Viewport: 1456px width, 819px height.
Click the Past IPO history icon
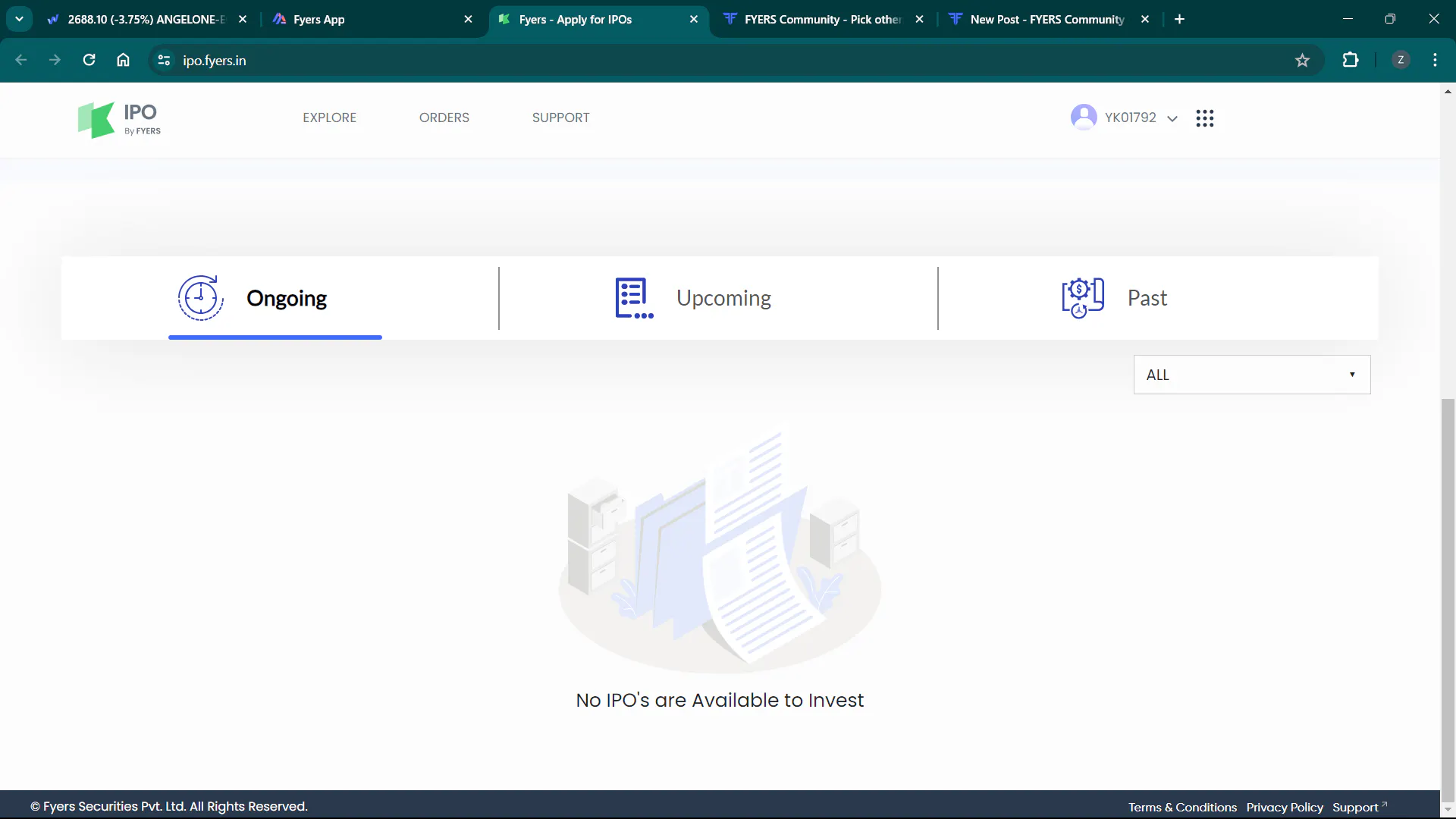pos(1083,298)
